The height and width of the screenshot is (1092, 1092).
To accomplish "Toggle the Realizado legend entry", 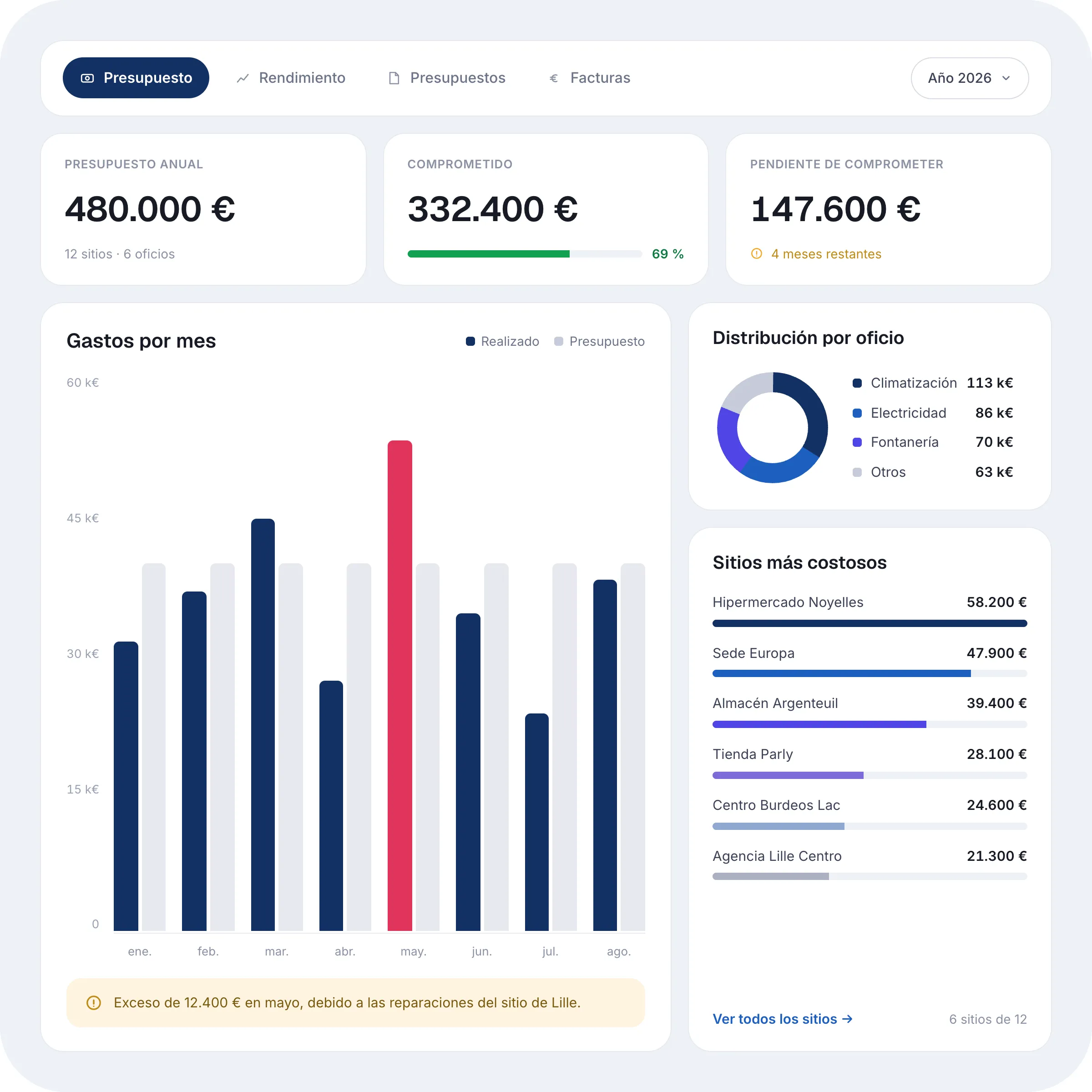I will pyautogui.click(x=502, y=341).
